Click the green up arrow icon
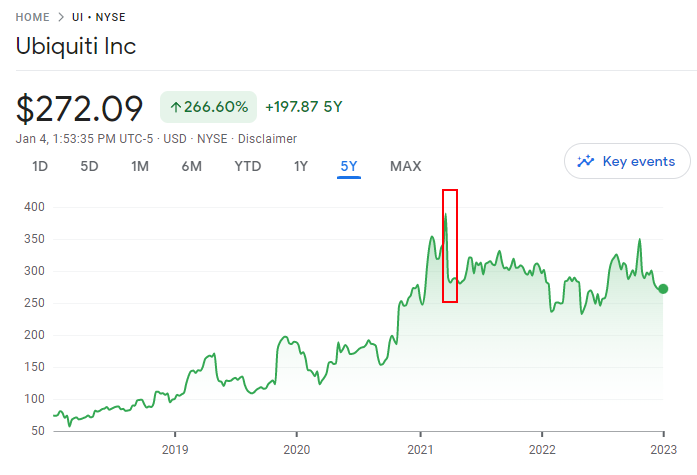697x475 pixels. tap(176, 107)
